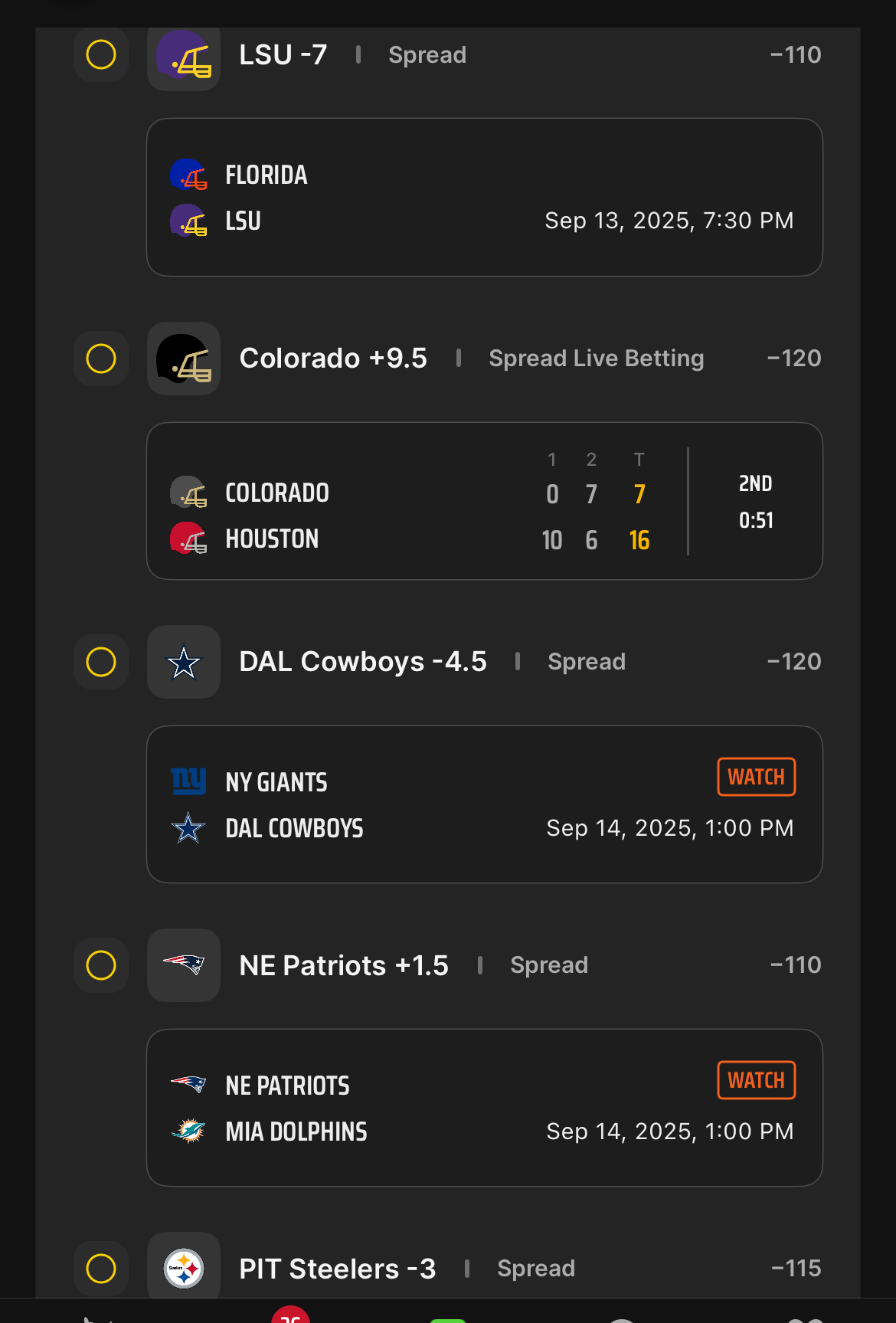Select the PIT Steelers -3 radio circle

(x=101, y=1269)
